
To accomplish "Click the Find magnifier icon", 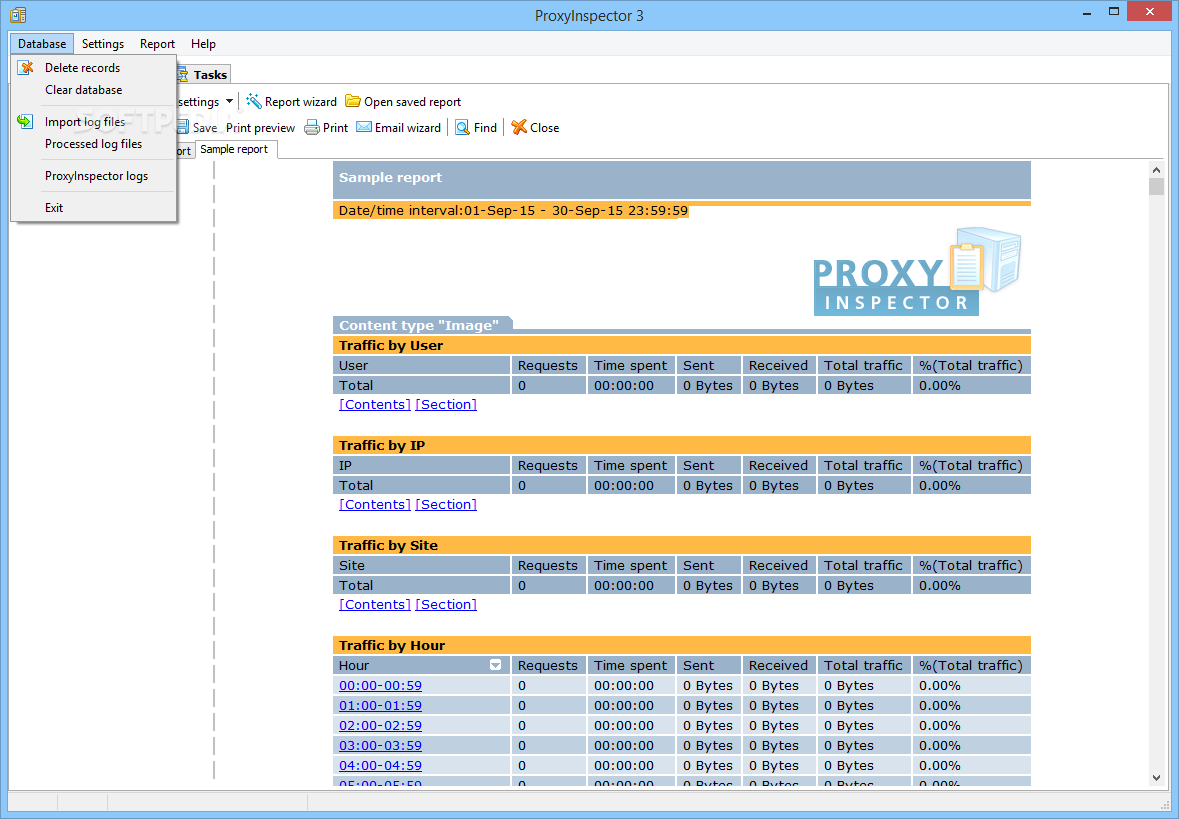I will (462, 128).
